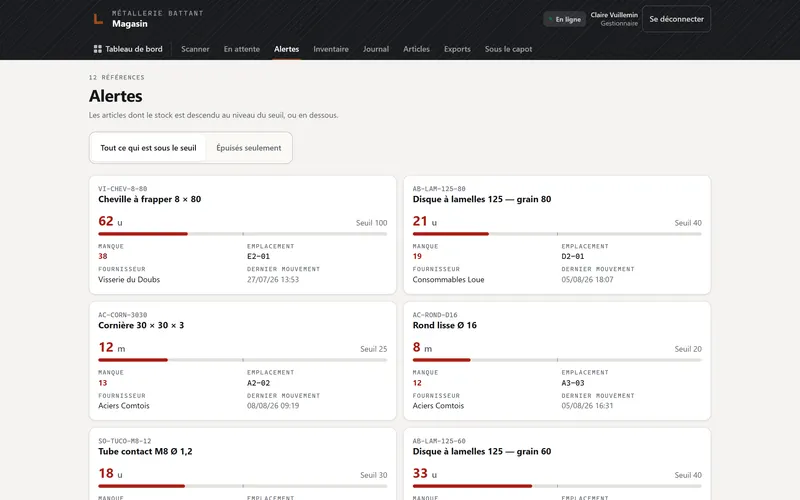The height and width of the screenshot is (500, 800).
Task: Open the Sous le capot tab
Action: (508, 49)
